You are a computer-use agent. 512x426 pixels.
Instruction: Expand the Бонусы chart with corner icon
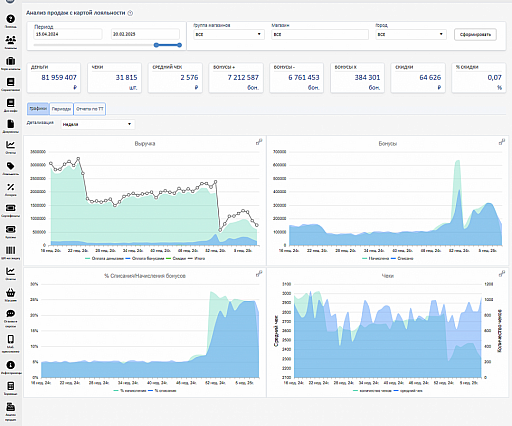[502, 142]
